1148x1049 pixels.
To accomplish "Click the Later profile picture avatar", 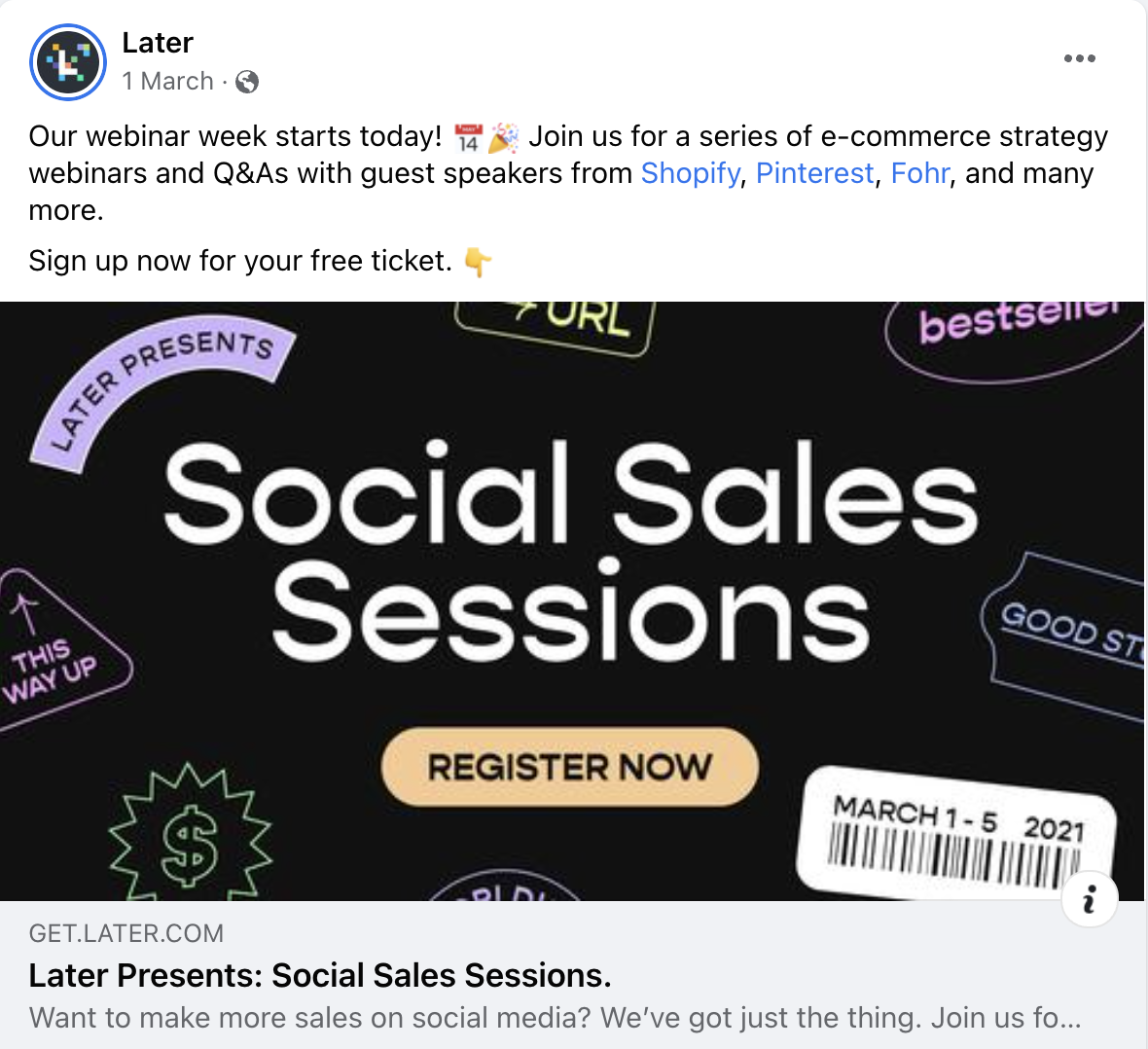I will [x=67, y=62].
